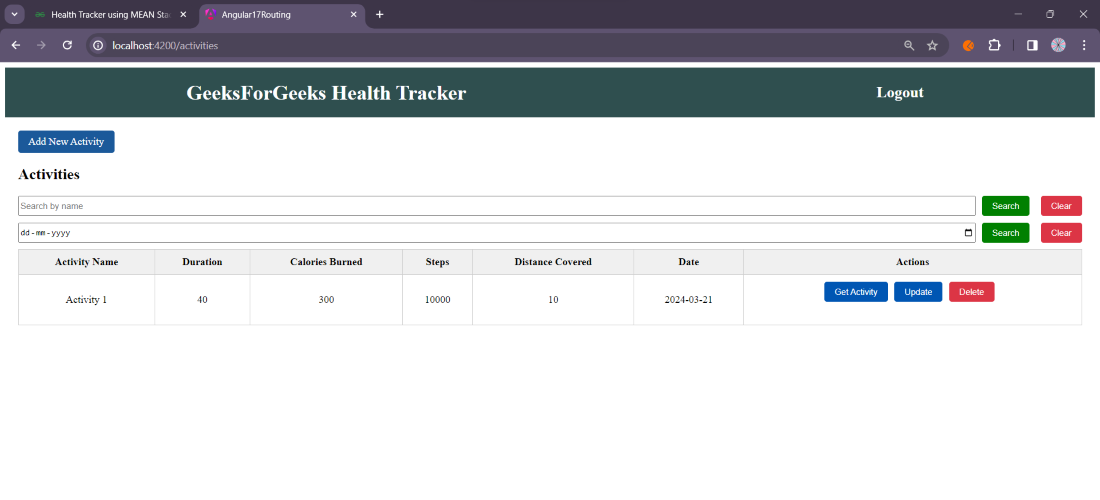Reload the current page

click(x=67, y=45)
